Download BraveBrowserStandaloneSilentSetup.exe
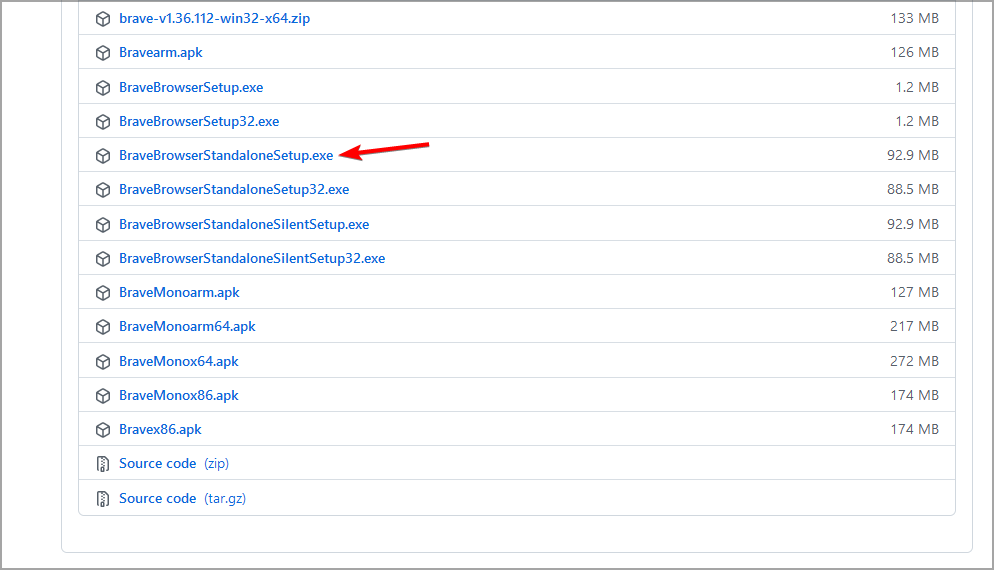The height and width of the screenshot is (570, 994). click(244, 224)
